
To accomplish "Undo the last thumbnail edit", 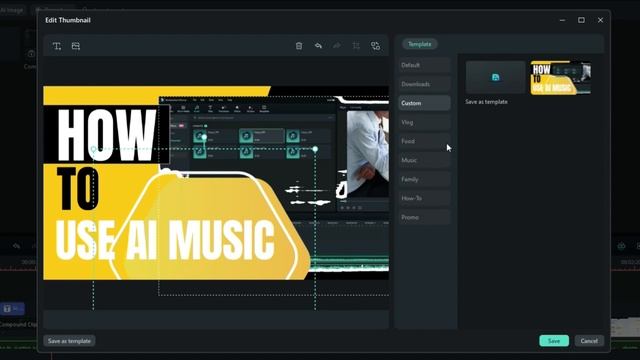I will tap(318, 46).
